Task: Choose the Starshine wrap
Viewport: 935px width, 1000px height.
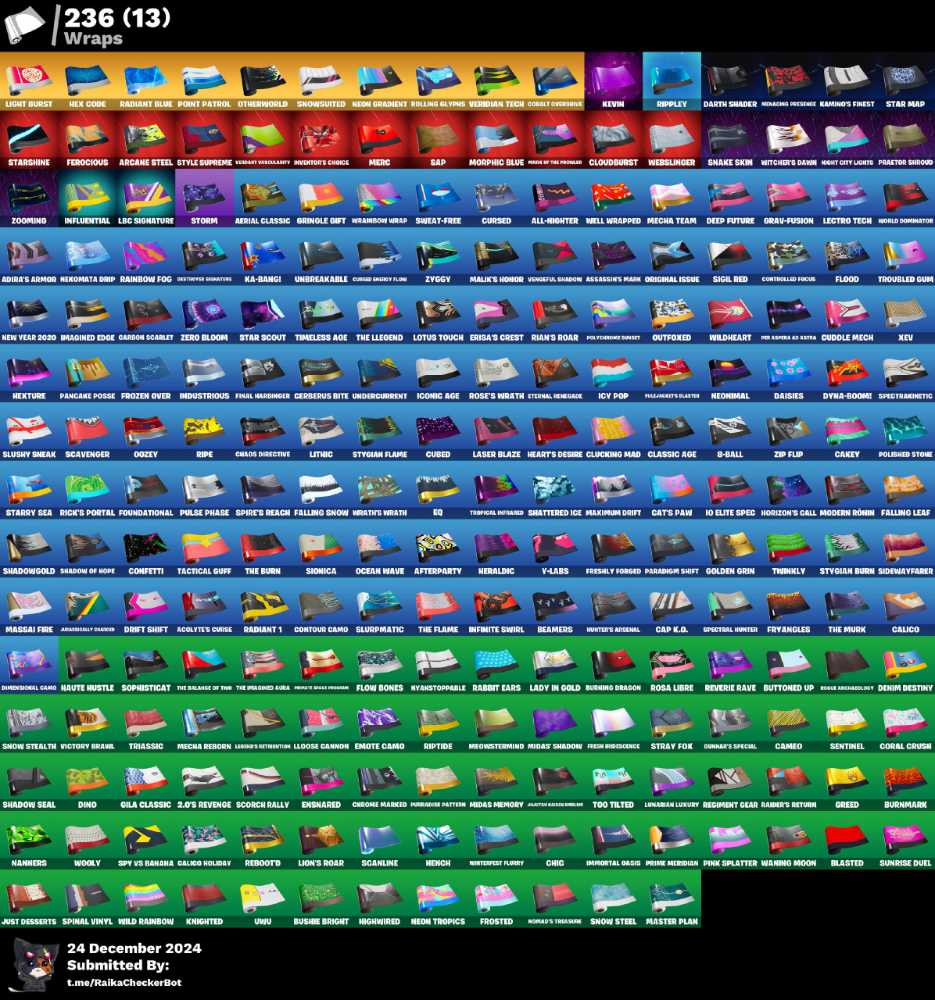Action: click(x=29, y=140)
